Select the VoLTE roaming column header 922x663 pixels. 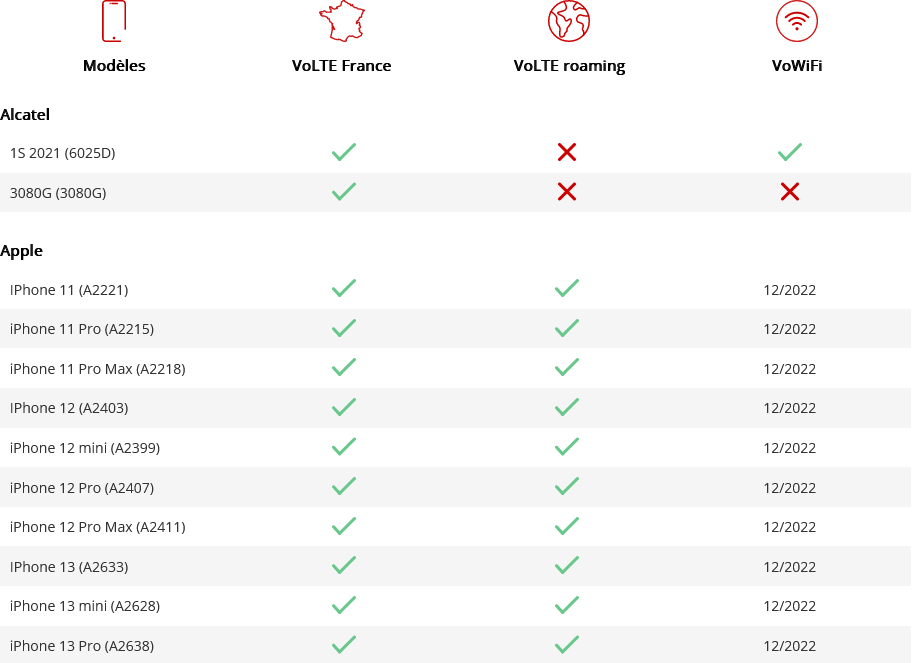tap(569, 66)
